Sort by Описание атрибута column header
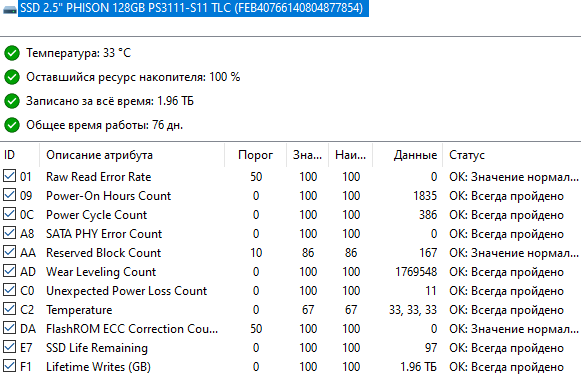Viewport: 581px width, 378px height. (x=132, y=155)
